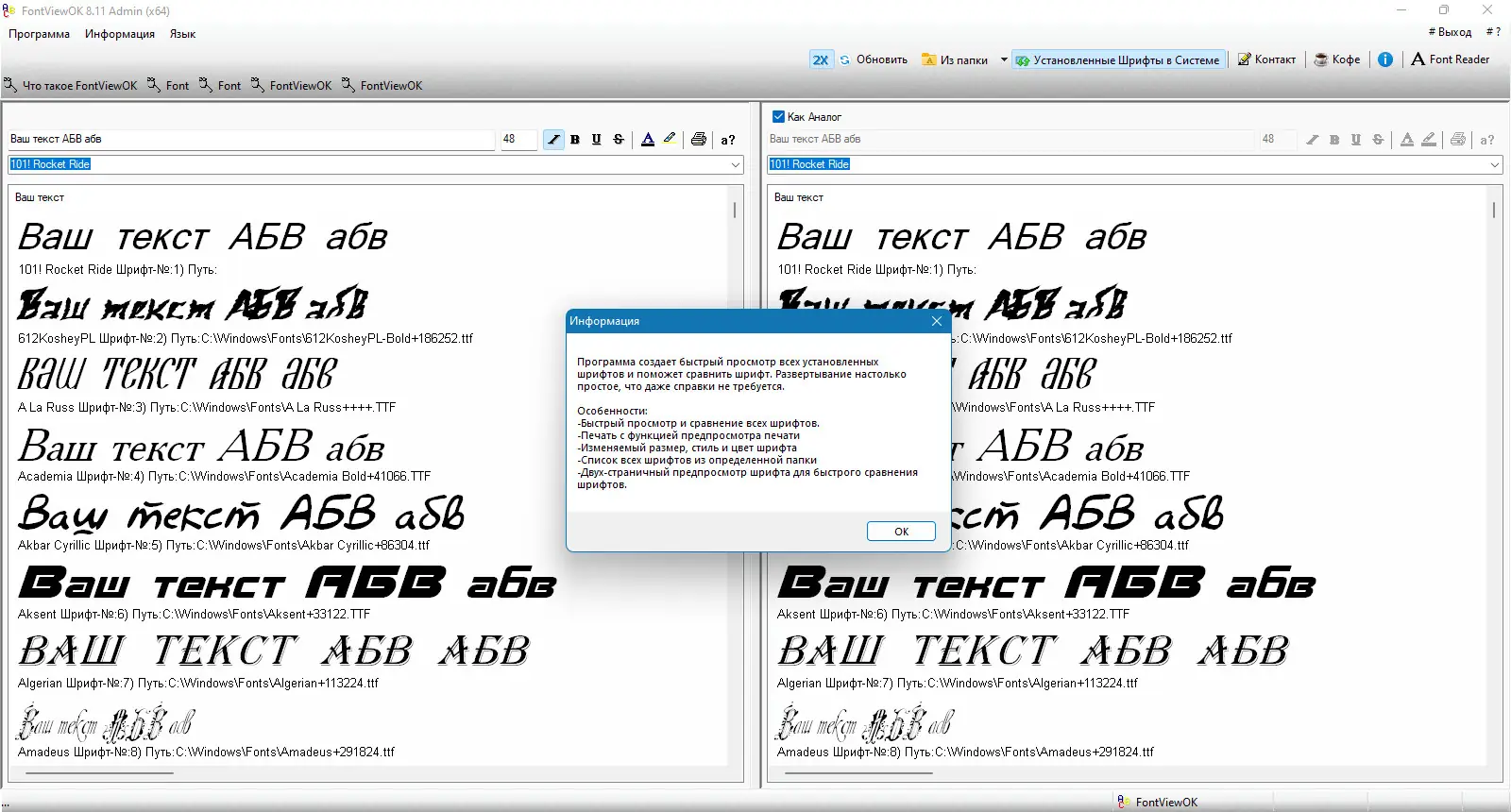This screenshot has height=812, width=1511.
Task: Click the right pane vertical scrollbar thumb
Action: tap(1494, 210)
